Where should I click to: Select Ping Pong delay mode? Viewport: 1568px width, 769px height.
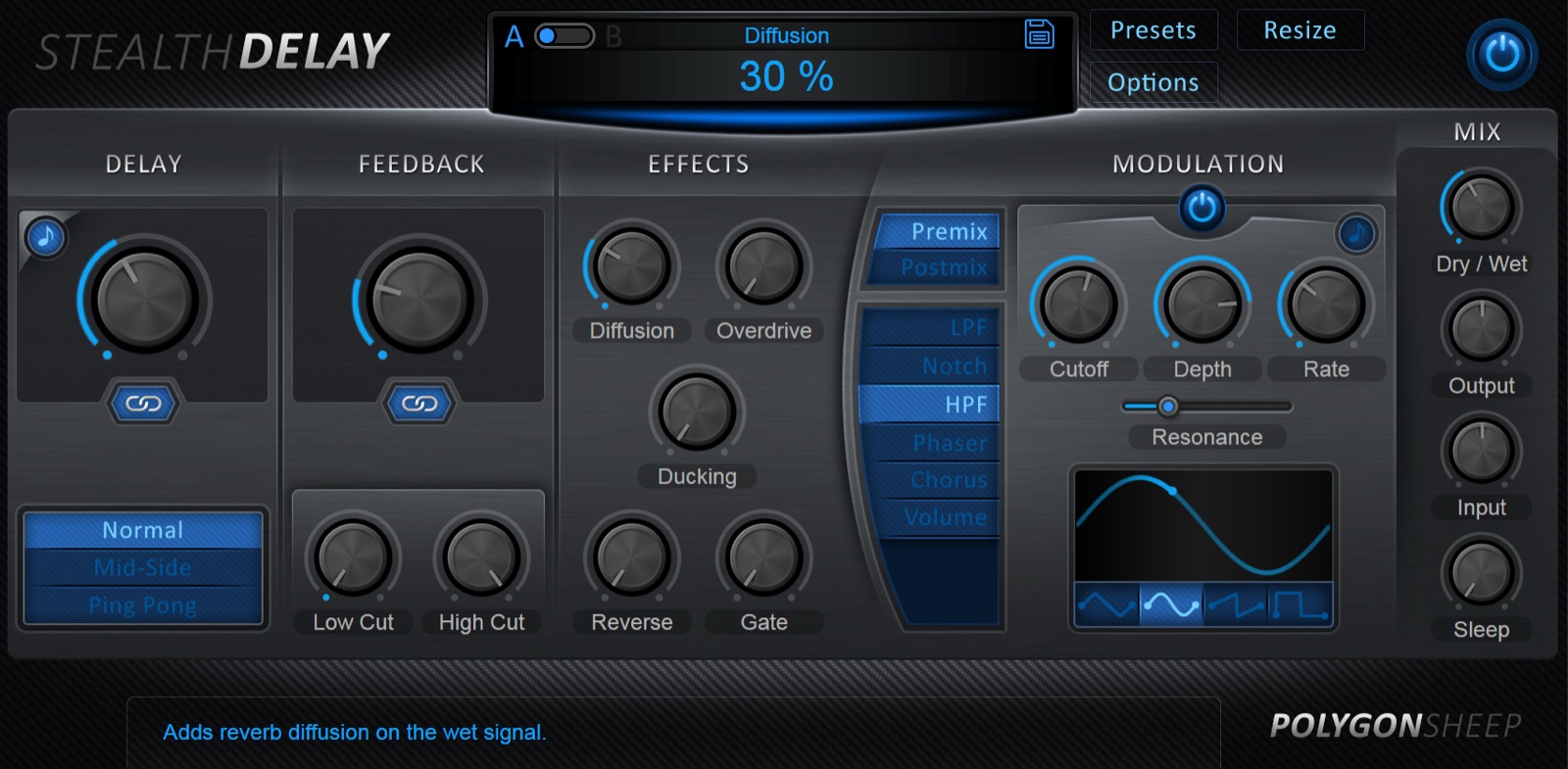[143, 605]
